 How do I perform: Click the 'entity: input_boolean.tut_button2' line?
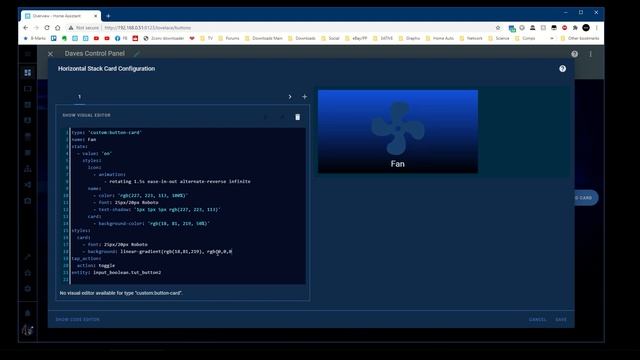tap(116, 273)
